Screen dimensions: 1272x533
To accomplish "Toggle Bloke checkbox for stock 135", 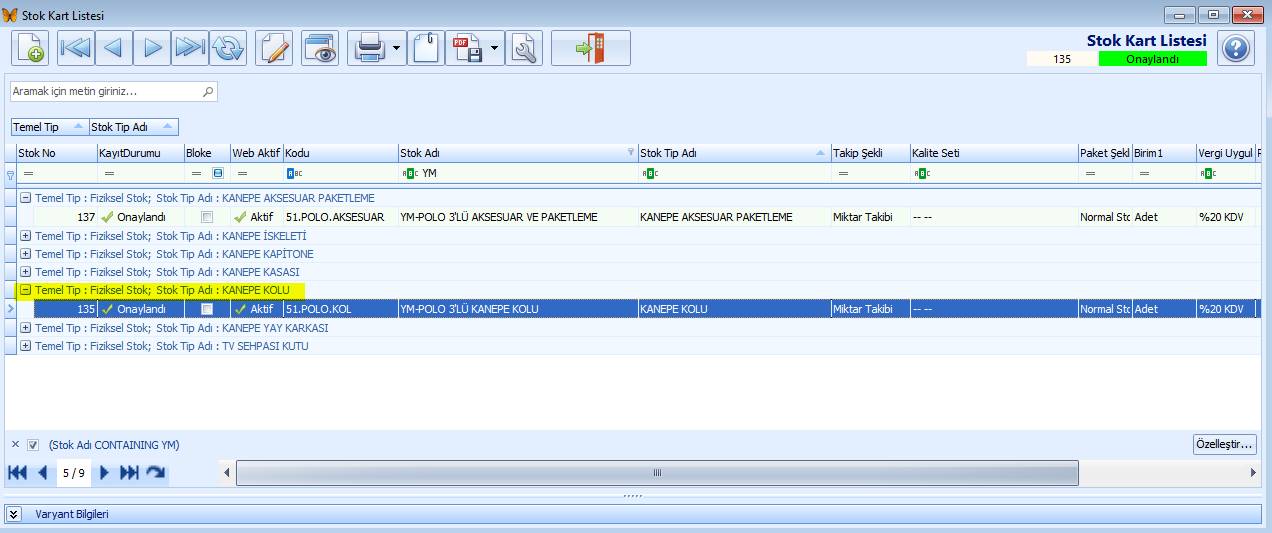I will pyautogui.click(x=207, y=309).
